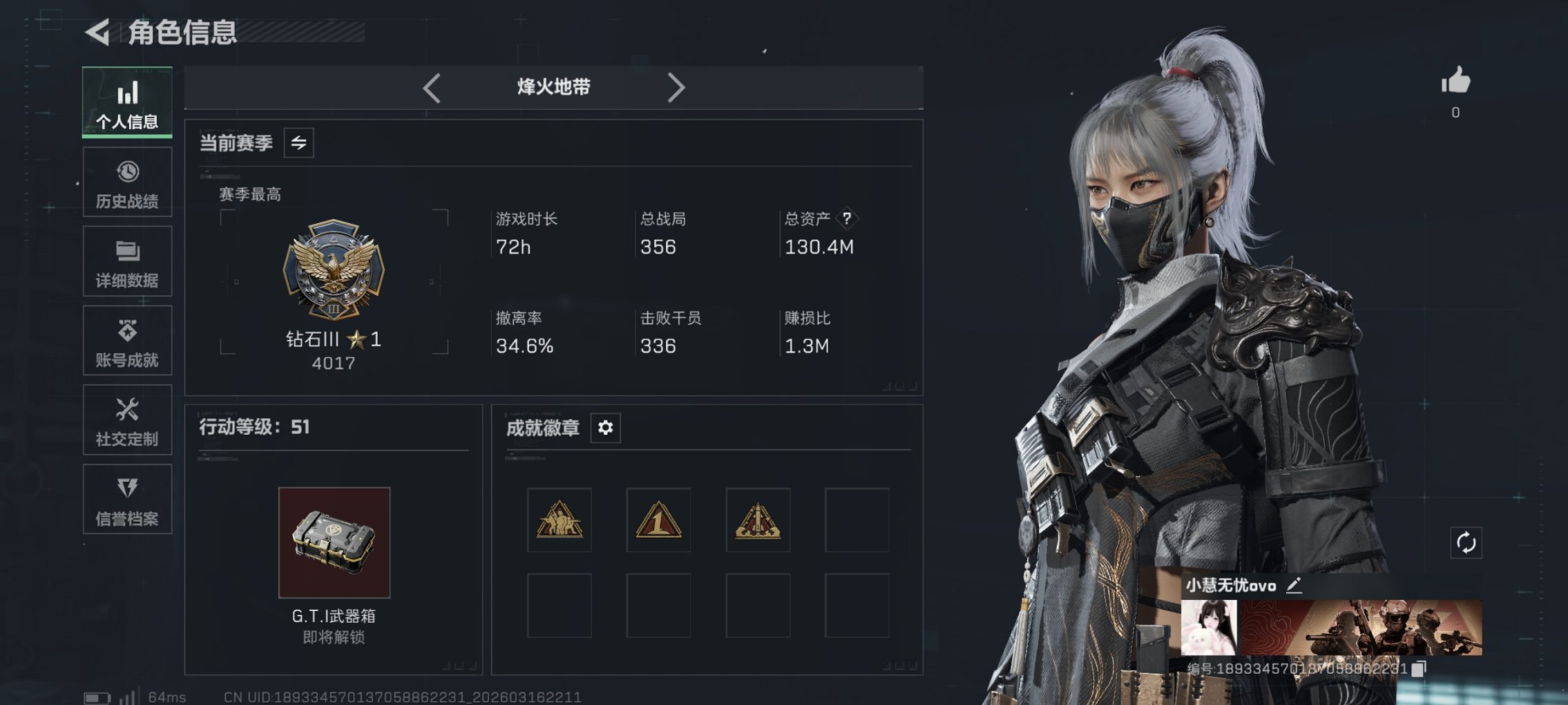The image size is (1568, 705).
Task: Open the achievement badge settings gear
Action: pyautogui.click(x=605, y=428)
